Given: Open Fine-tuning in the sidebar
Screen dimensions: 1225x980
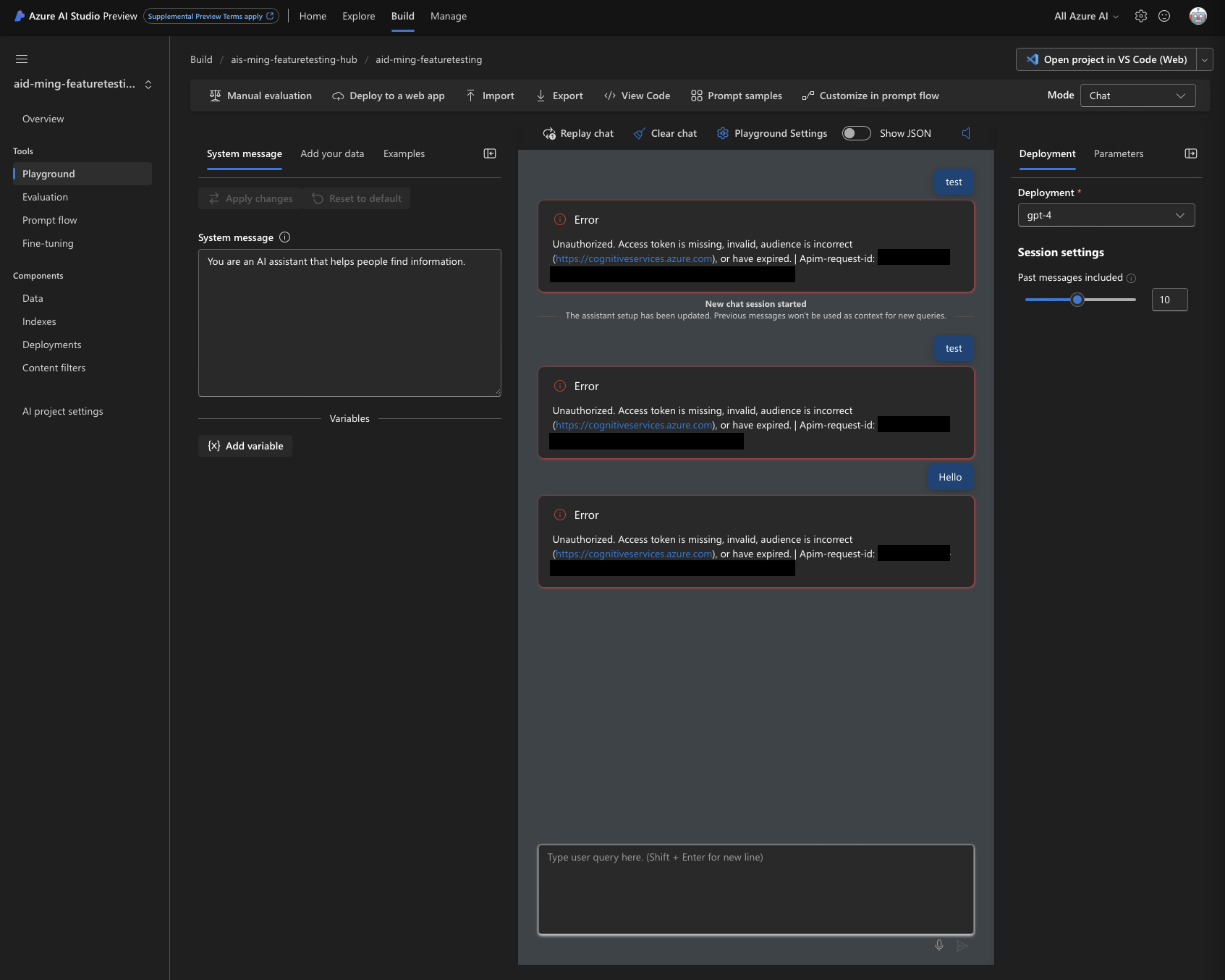Looking at the screenshot, I should pyautogui.click(x=48, y=243).
